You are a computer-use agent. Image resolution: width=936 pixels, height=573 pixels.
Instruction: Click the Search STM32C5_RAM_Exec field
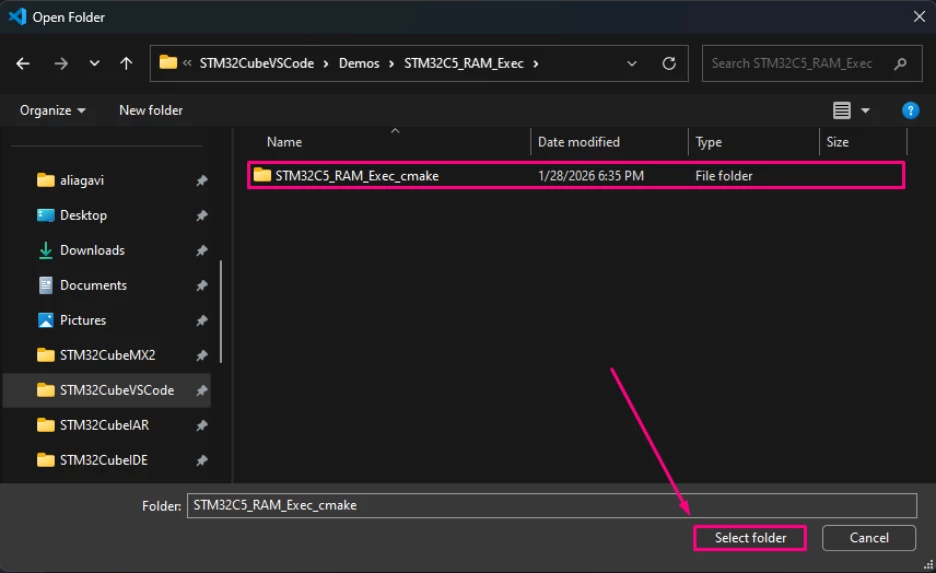(812, 63)
